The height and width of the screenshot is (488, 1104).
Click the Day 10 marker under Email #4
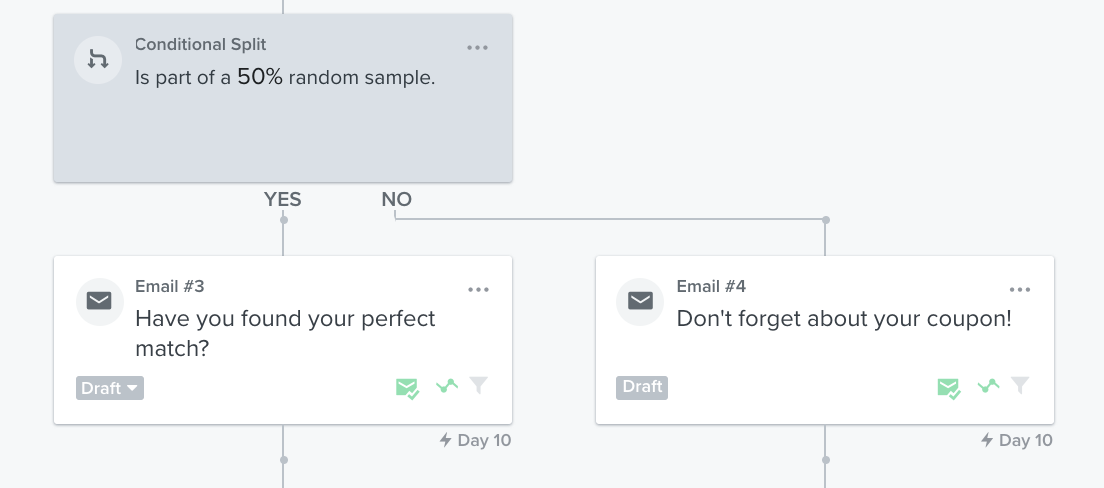tap(1017, 440)
